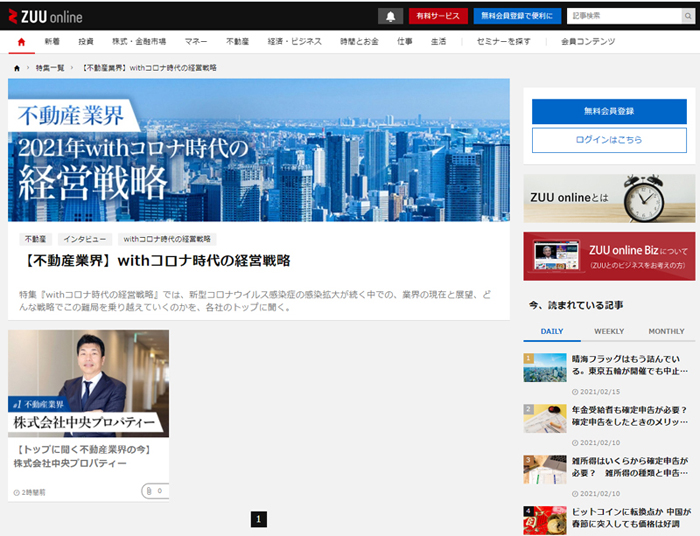Click the search magnifier icon
Screen dimensions: 700x536
[x=688, y=16]
